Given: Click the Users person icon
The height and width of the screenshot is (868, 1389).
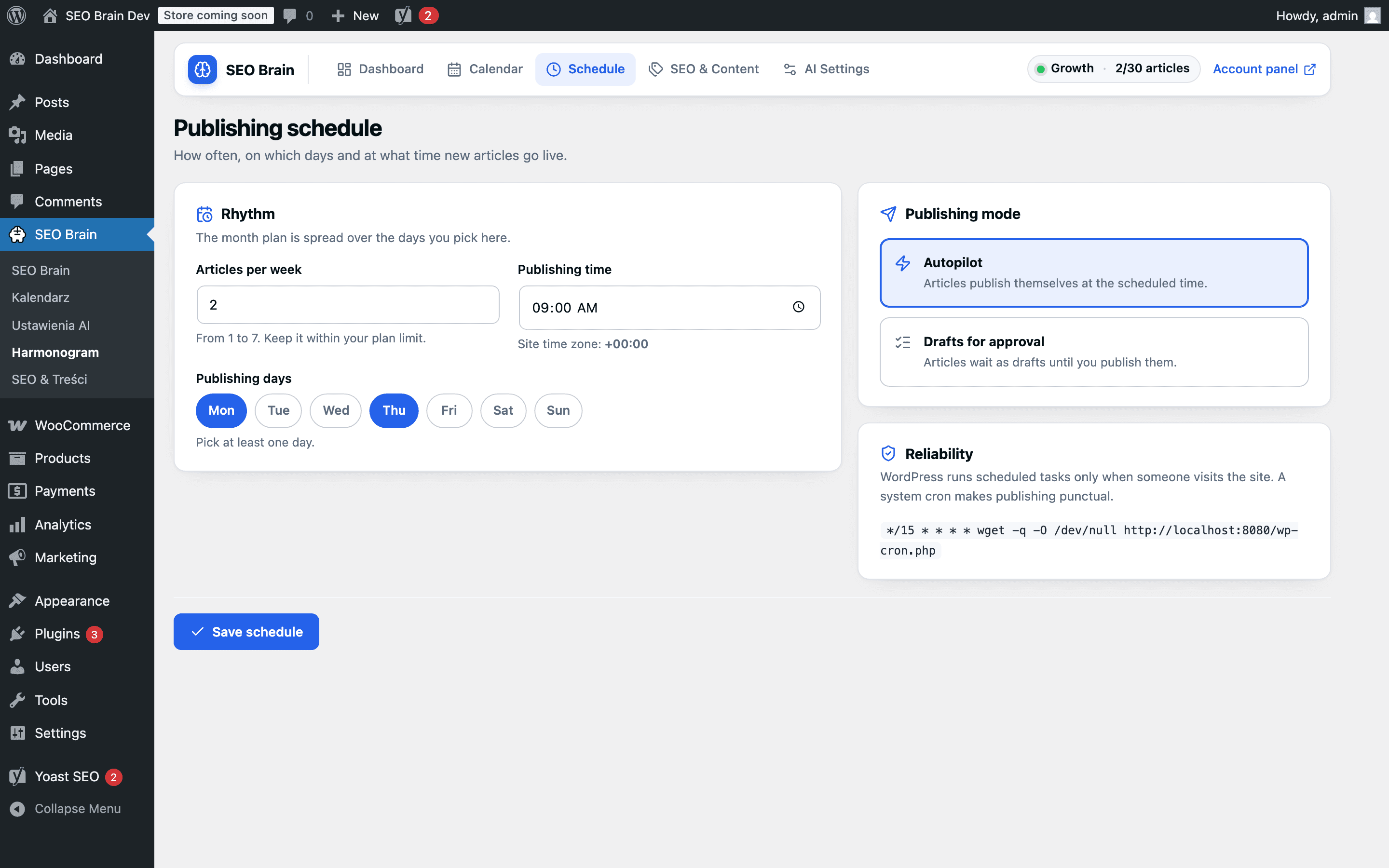Looking at the screenshot, I should [x=17, y=666].
